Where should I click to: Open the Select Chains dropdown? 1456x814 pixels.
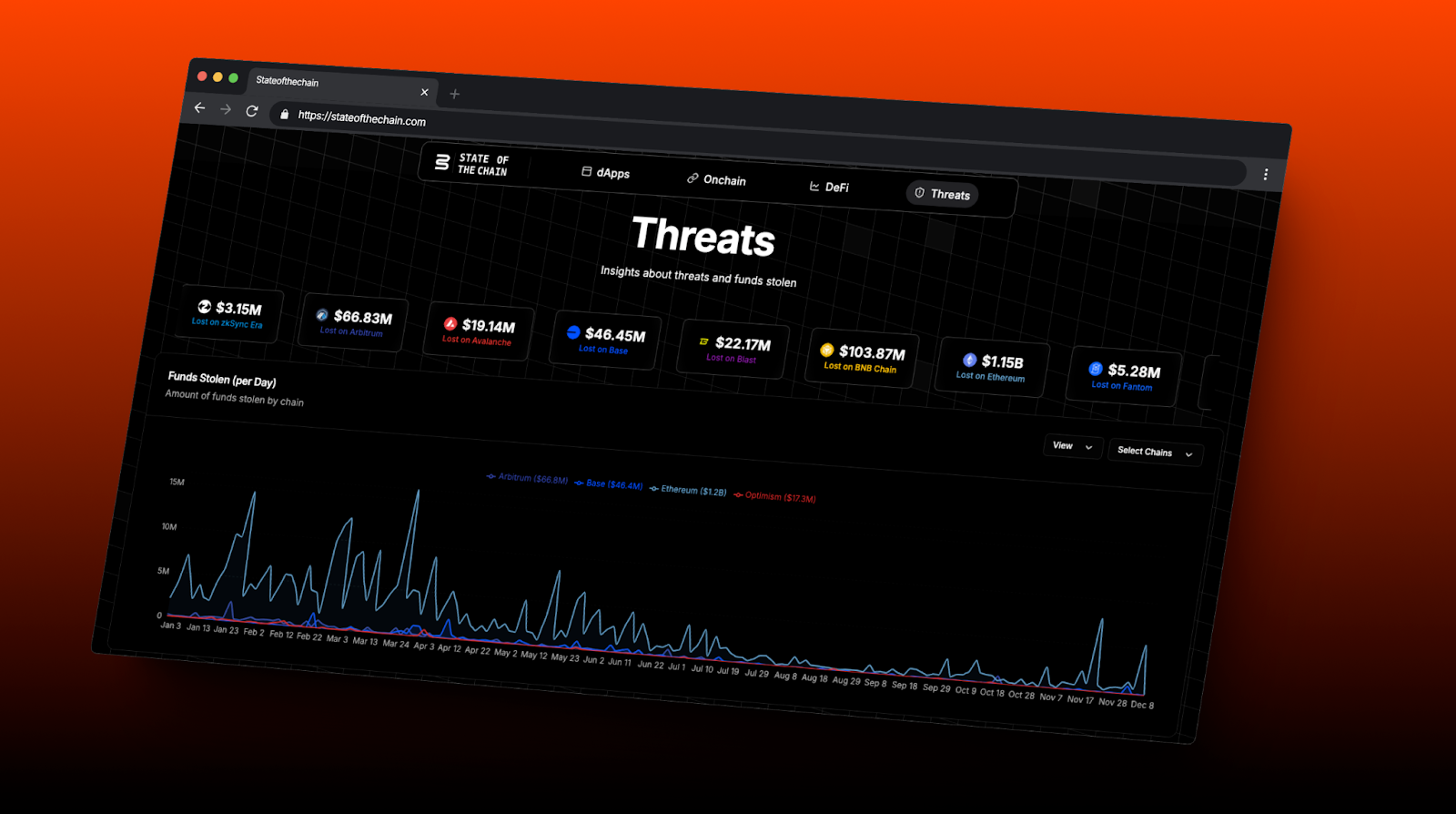1154,452
